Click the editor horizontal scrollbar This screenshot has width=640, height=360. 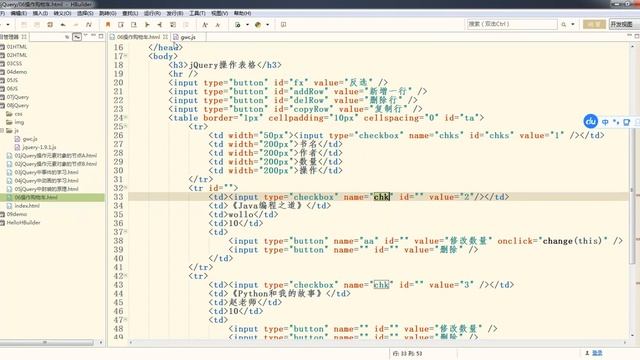point(378,342)
